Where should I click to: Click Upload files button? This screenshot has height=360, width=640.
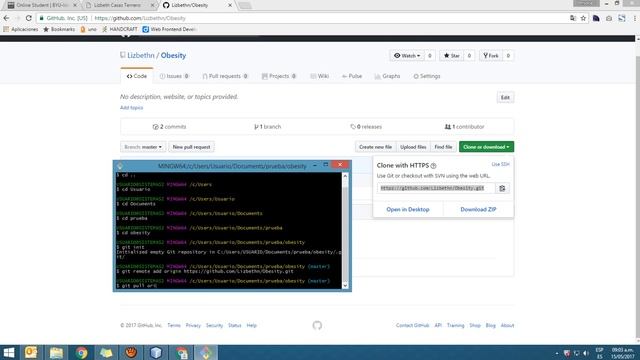pos(413,147)
